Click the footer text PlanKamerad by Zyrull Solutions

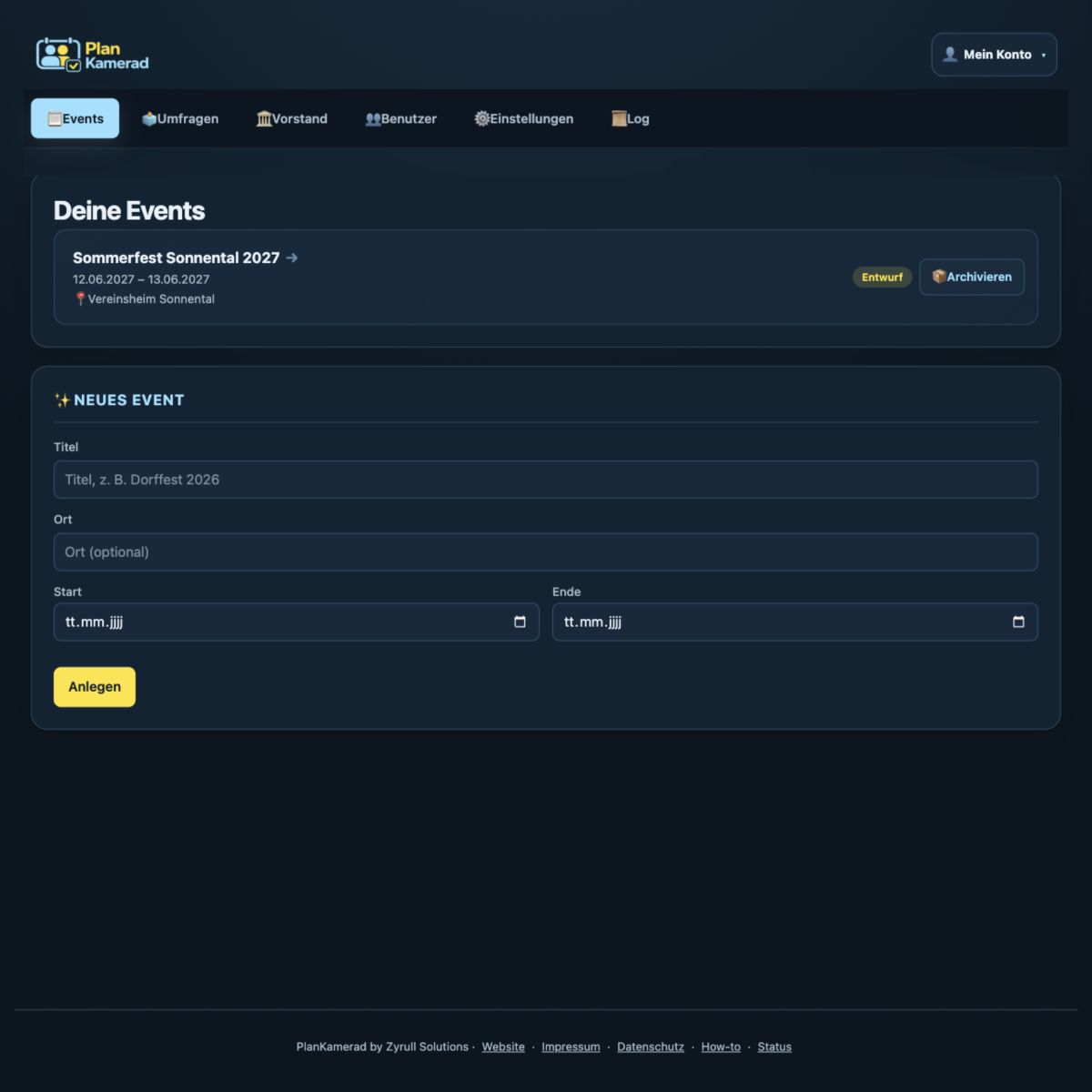pyautogui.click(x=382, y=1047)
